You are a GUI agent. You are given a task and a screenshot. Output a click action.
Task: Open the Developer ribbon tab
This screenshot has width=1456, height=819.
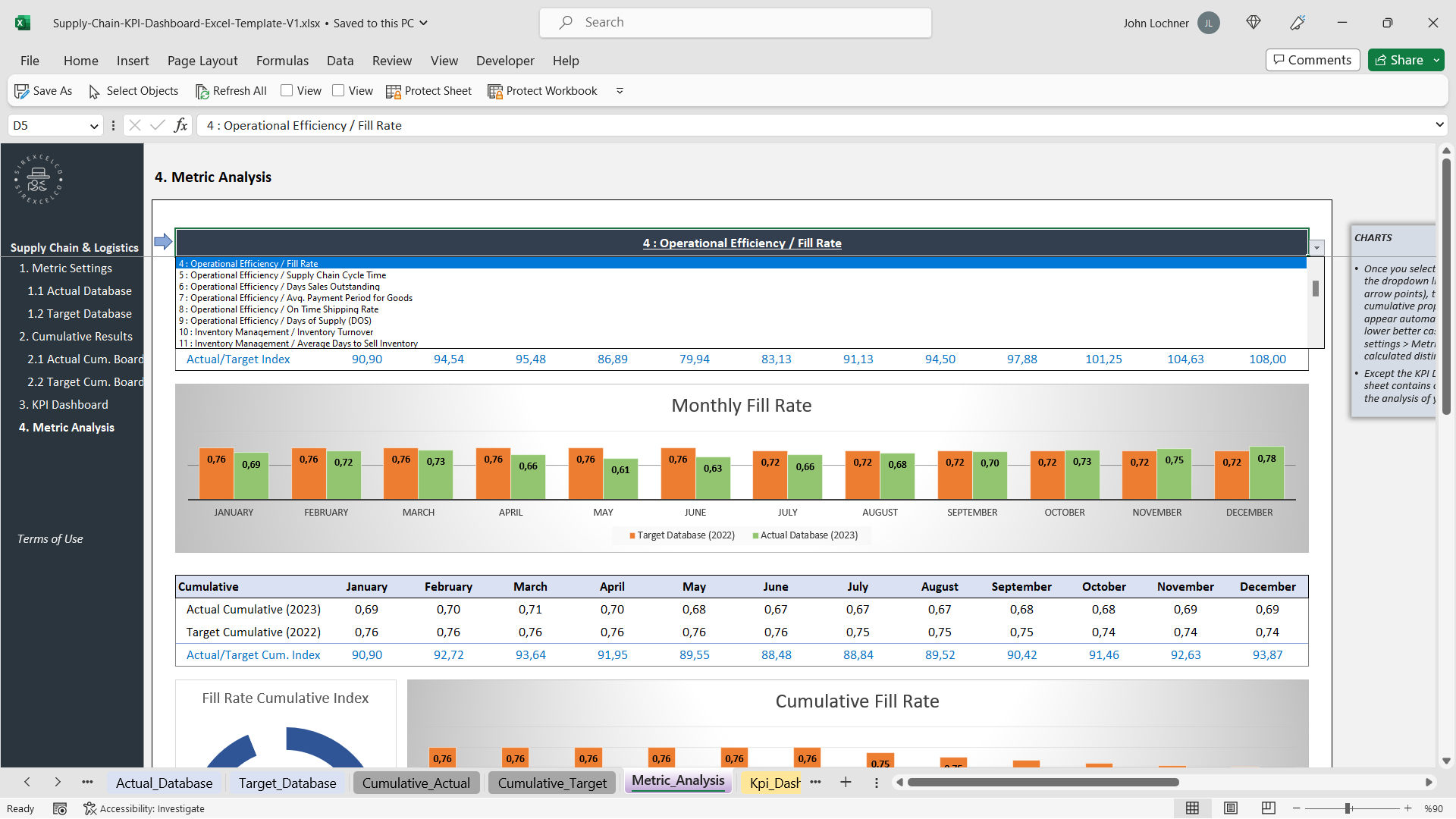(505, 61)
